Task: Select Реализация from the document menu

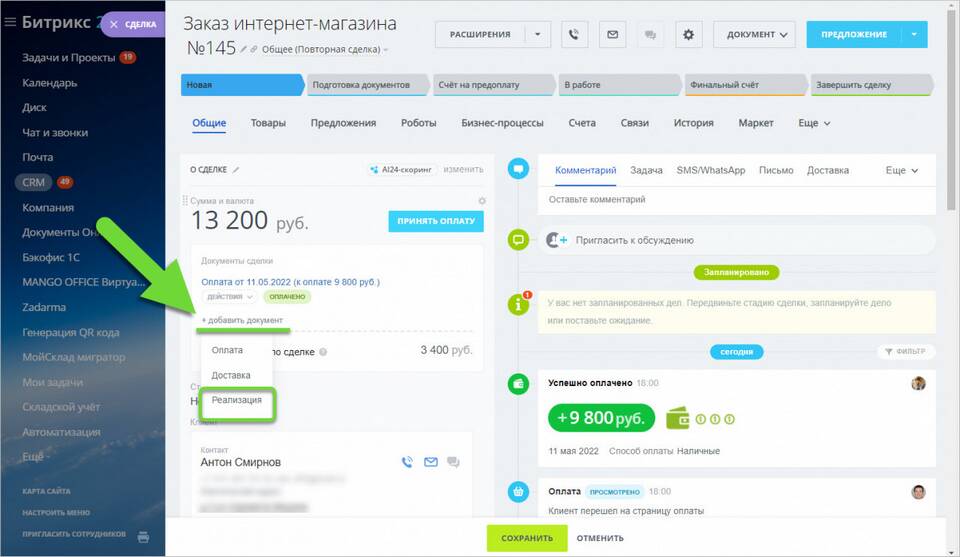Action: pos(237,400)
